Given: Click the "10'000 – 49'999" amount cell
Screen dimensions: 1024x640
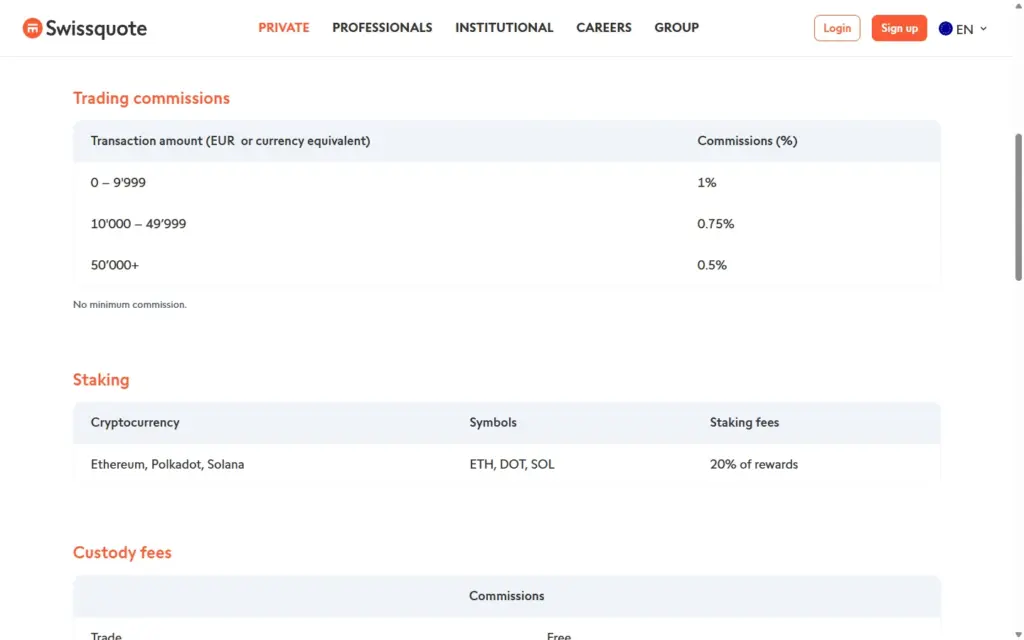Looking at the screenshot, I should pos(138,224).
